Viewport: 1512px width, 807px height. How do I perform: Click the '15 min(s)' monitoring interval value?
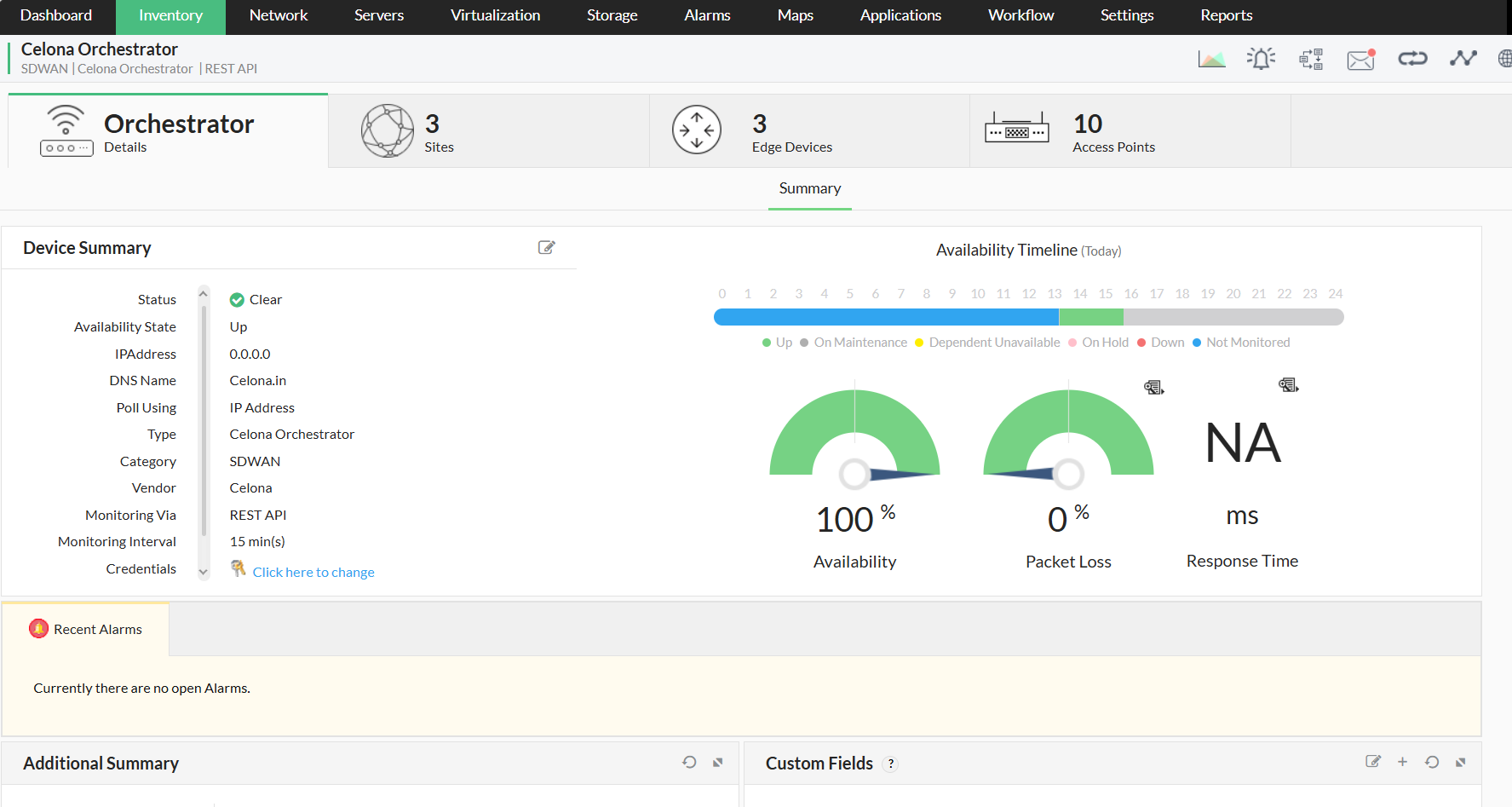pyautogui.click(x=257, y=542)
